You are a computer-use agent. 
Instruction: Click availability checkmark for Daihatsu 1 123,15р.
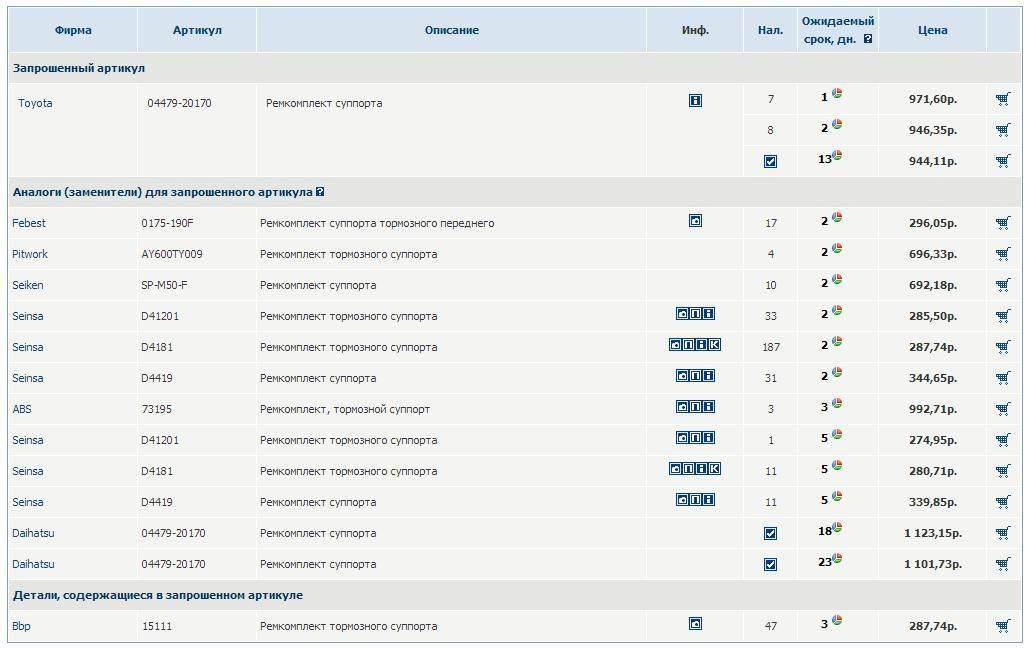(770, 533)
